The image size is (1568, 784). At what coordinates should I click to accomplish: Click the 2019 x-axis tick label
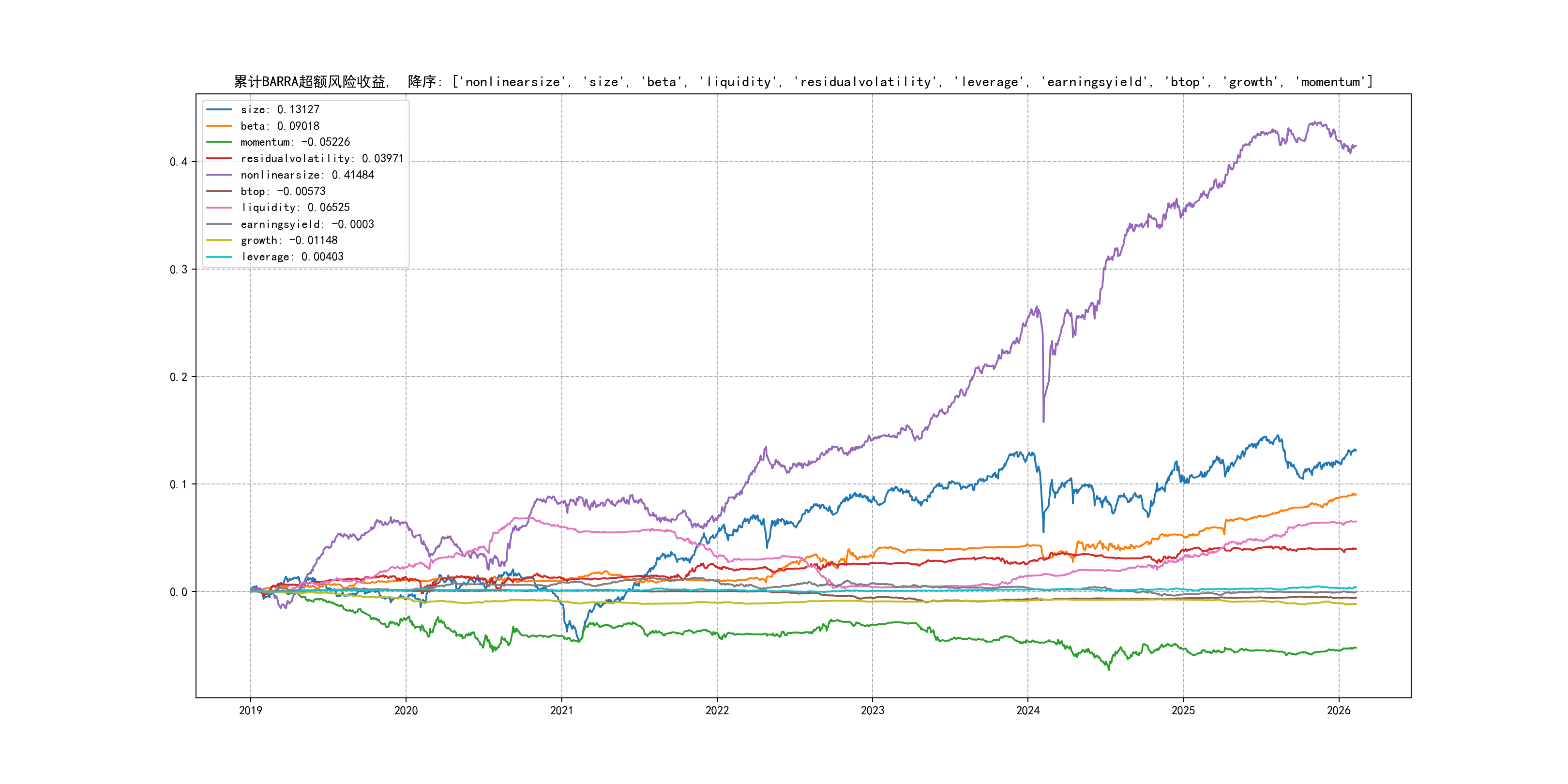(x=250, y=710)
